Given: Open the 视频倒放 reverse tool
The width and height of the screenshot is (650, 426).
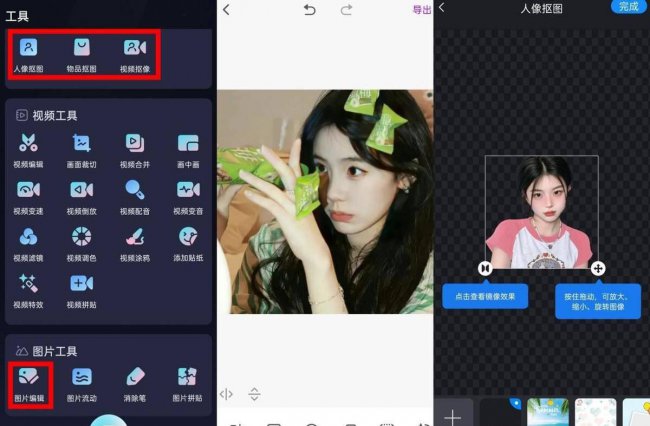Looking at the screenshot, I should (x=82, y=197).
